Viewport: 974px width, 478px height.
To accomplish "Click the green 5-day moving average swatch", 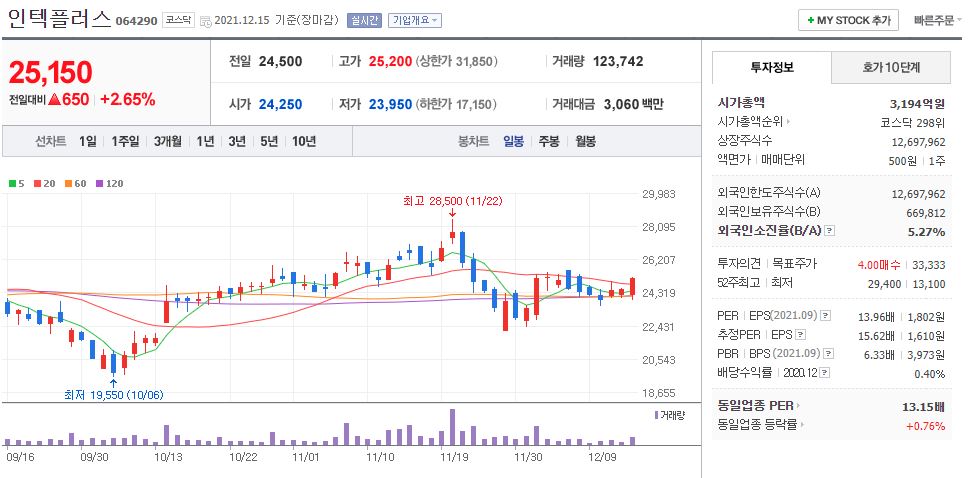I will click(x=12, y=184).
